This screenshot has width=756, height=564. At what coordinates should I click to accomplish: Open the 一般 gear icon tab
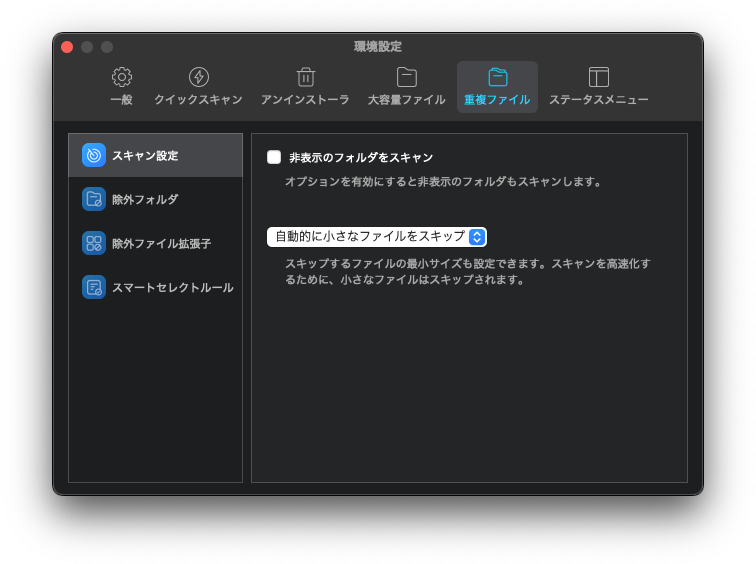[x=122, y=77]
